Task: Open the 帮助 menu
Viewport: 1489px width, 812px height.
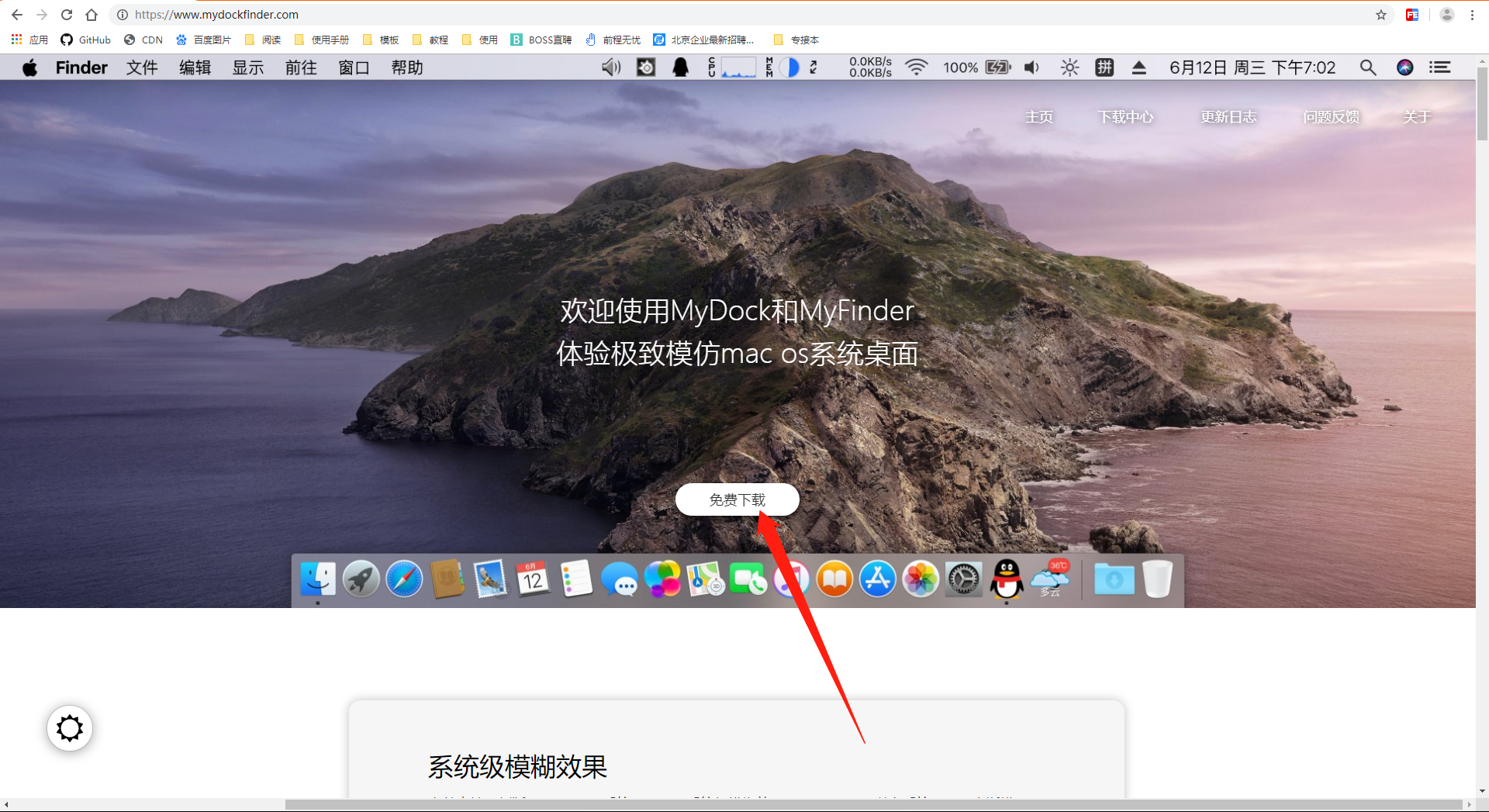Action: (407, 67)
